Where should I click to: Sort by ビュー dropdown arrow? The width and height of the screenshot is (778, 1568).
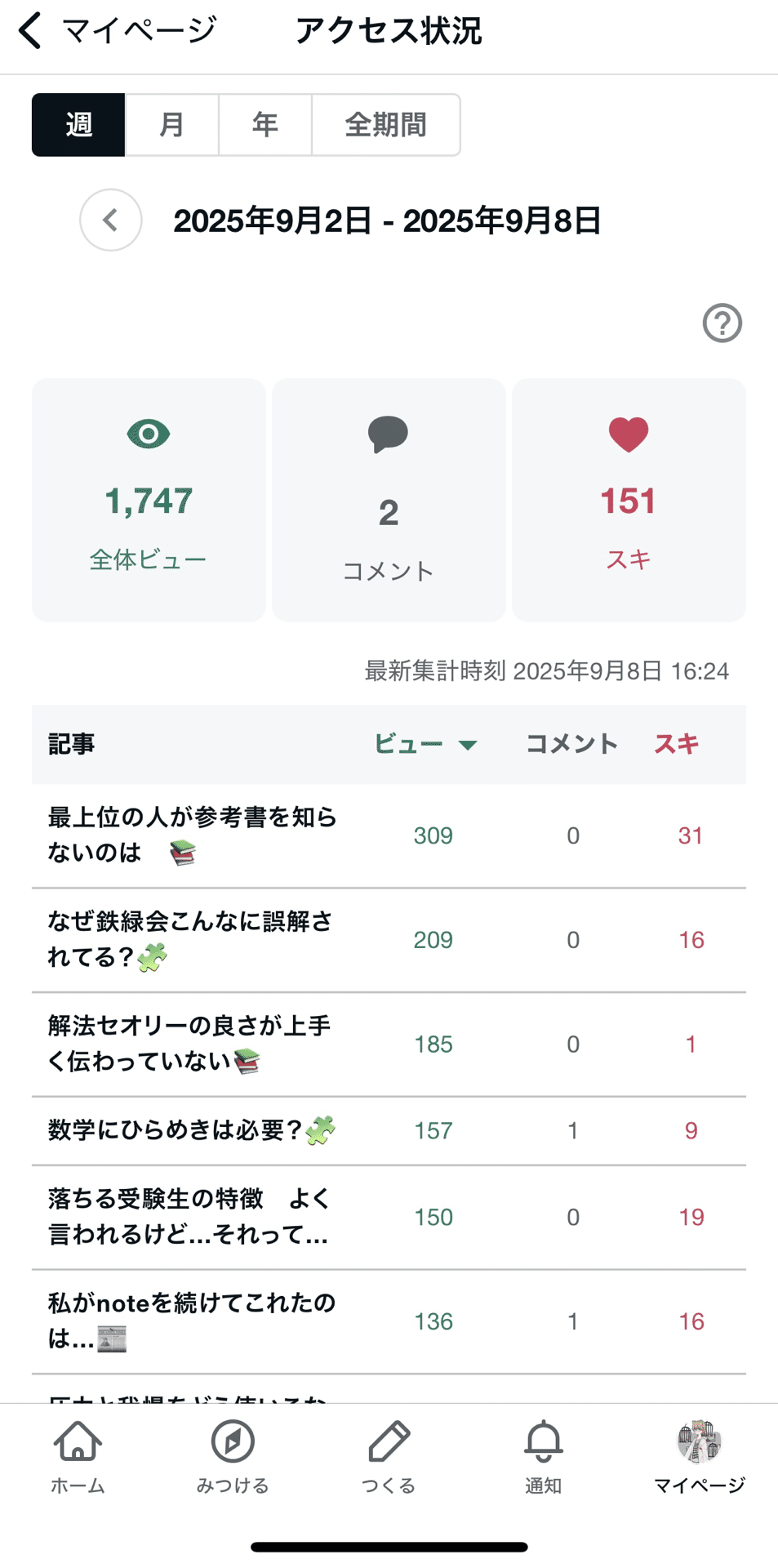pos(468,745)
